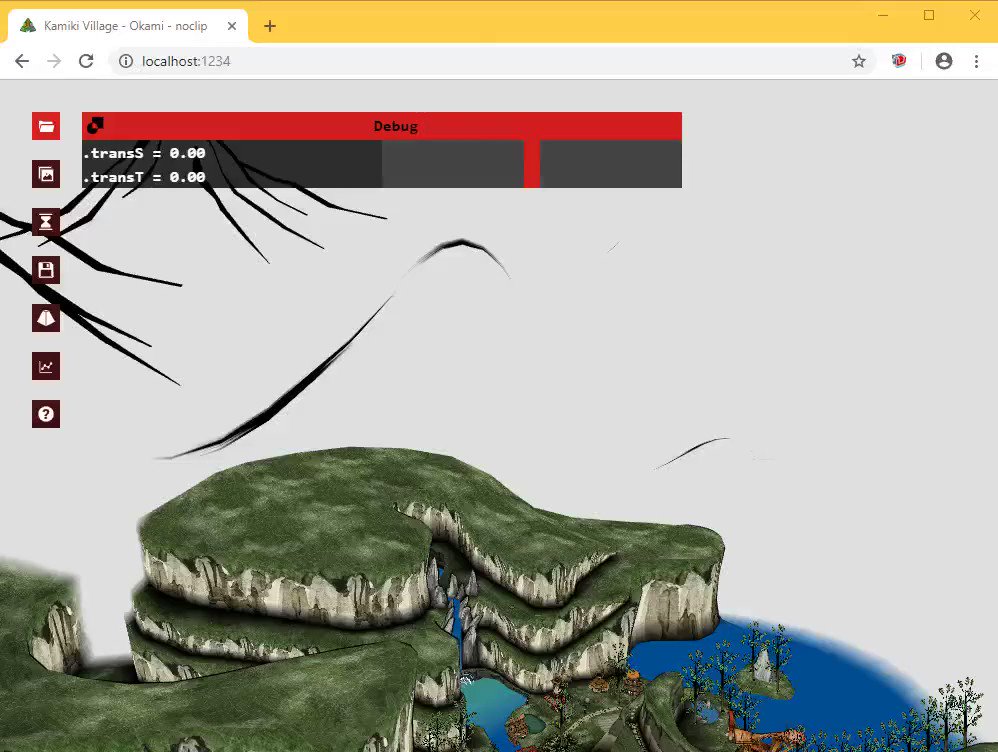Click the Debug panel title bar
The width and height of the screenshot is (998, 752).
[382, 126]
